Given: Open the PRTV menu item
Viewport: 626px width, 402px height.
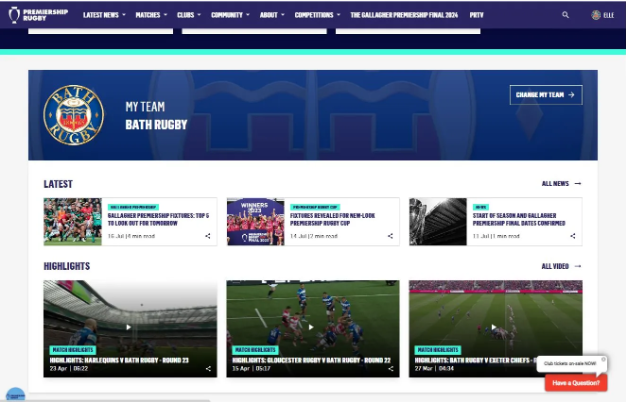Looking at the screenshot, I should (476, 15).
